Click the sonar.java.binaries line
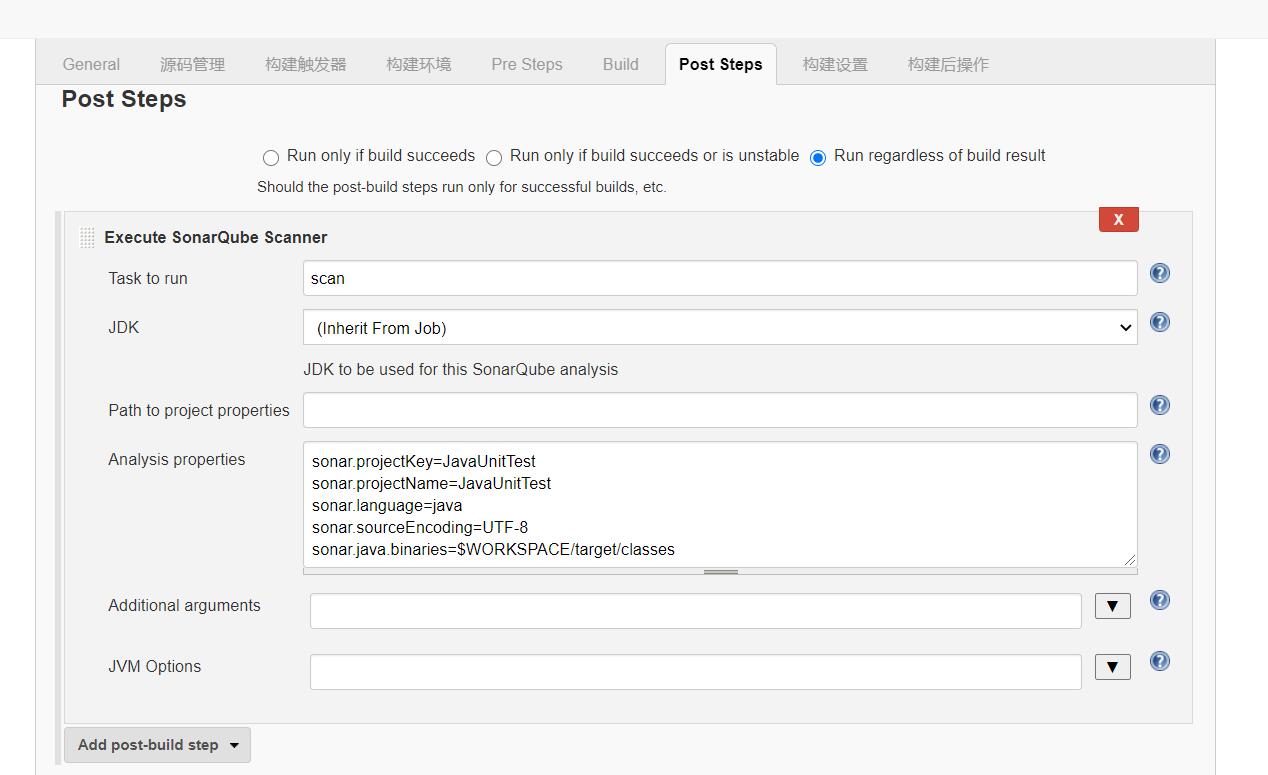Image resolution: width=1268 pixels, height=775 pixels. point(493,549)
